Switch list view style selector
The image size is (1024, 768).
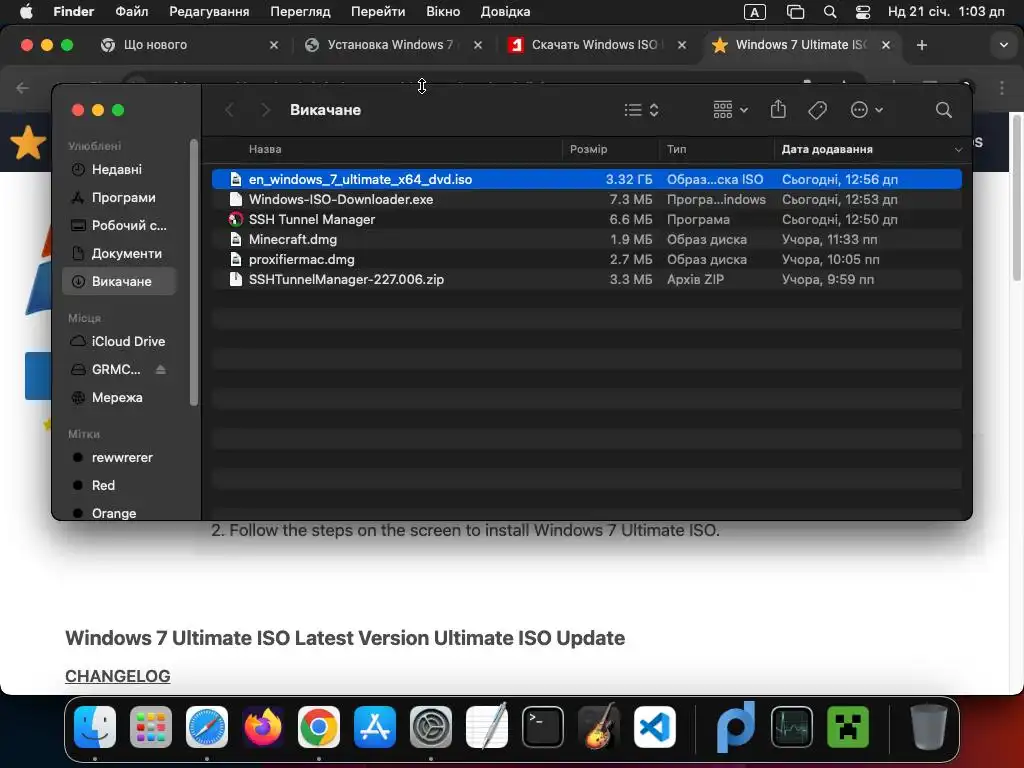[x=641, y=110]
